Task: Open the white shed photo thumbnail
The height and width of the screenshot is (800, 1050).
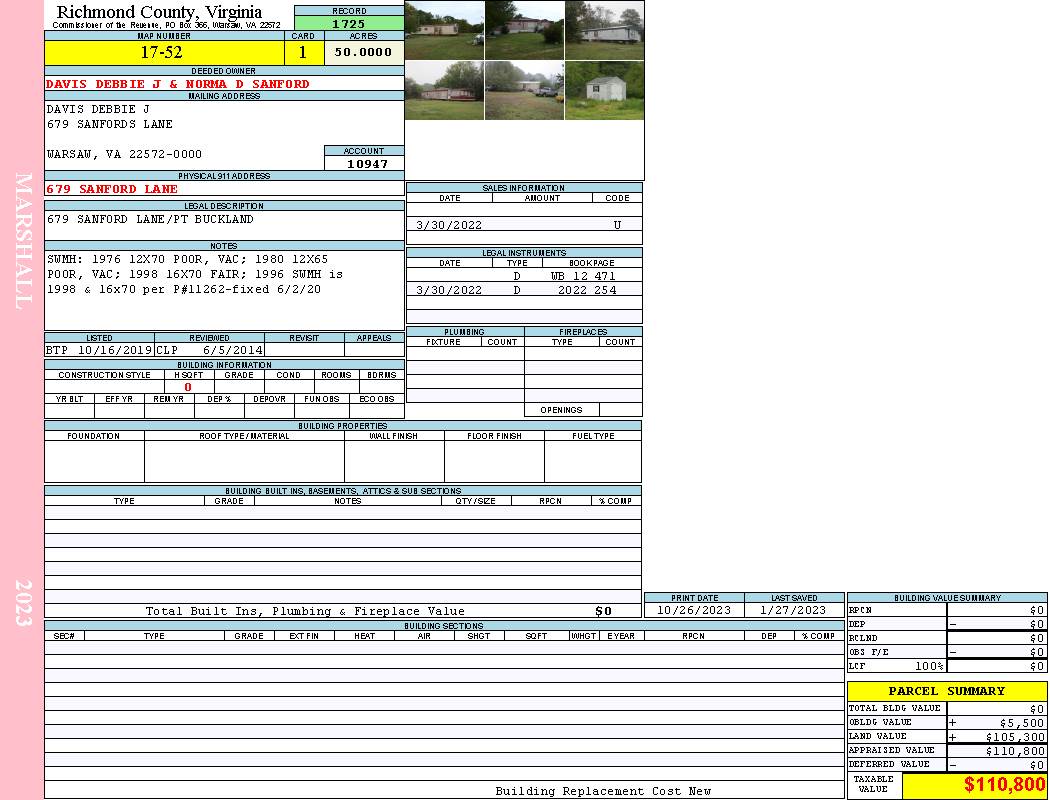Action: pyautogui.click(x=604, y=91)
